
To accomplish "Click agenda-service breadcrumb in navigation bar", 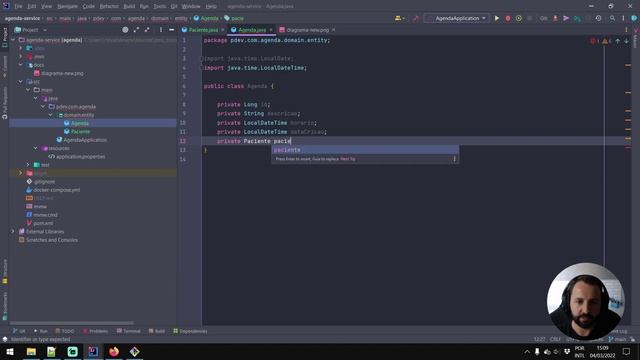I will pyautogui.click(x=22, y=18).
